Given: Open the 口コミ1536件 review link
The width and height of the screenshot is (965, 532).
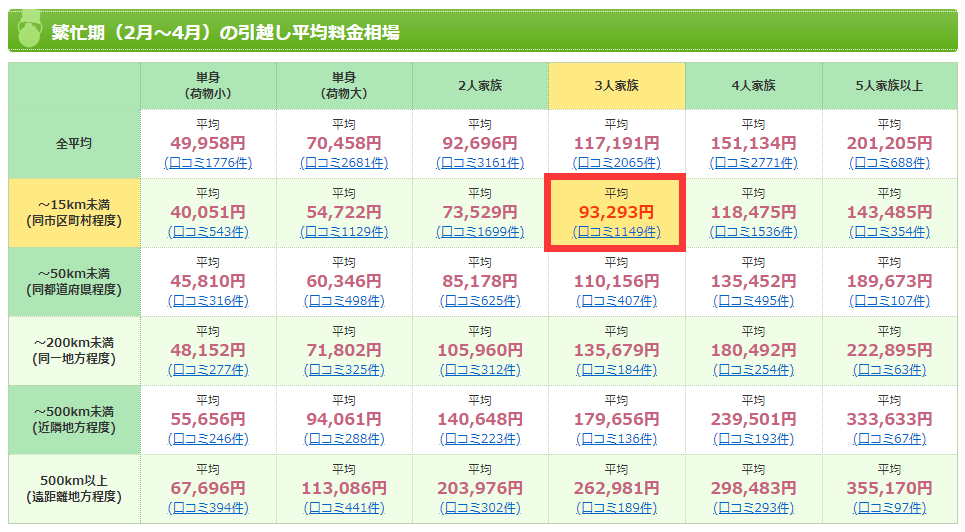Looking at the screenshot, I should (753, 232).
